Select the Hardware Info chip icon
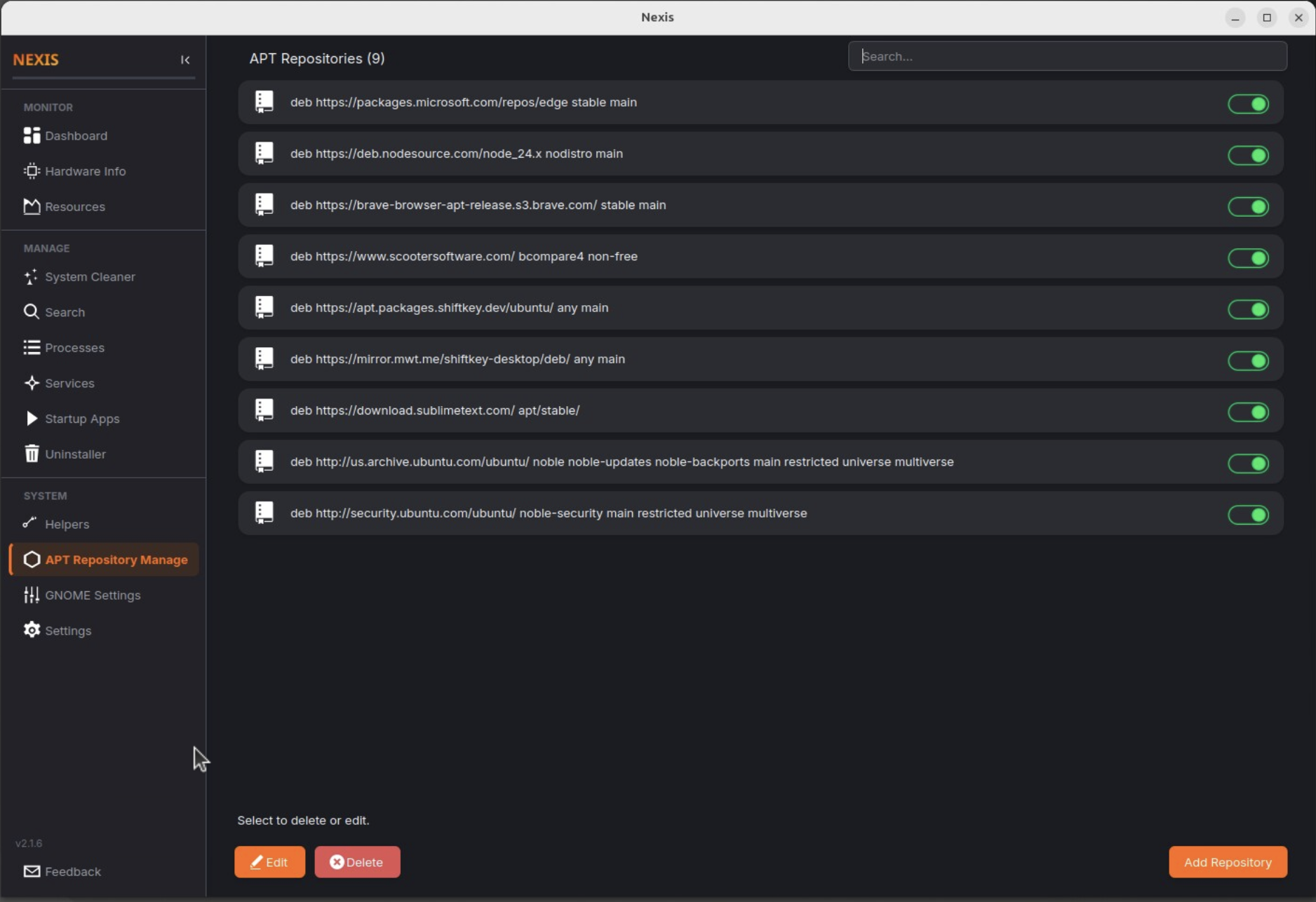 [x=30, y=171]
